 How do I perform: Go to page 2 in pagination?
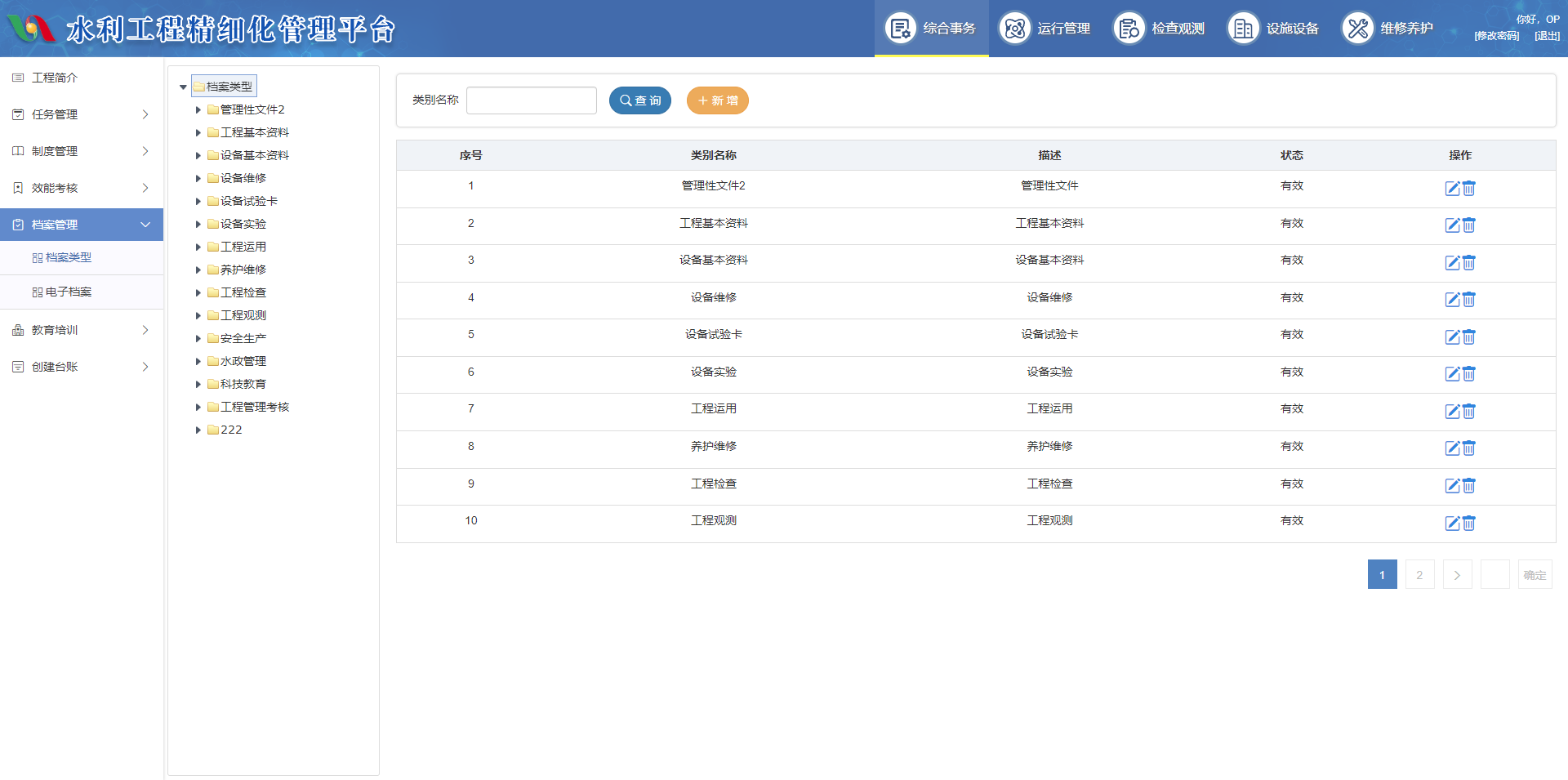coord(1419,574)
